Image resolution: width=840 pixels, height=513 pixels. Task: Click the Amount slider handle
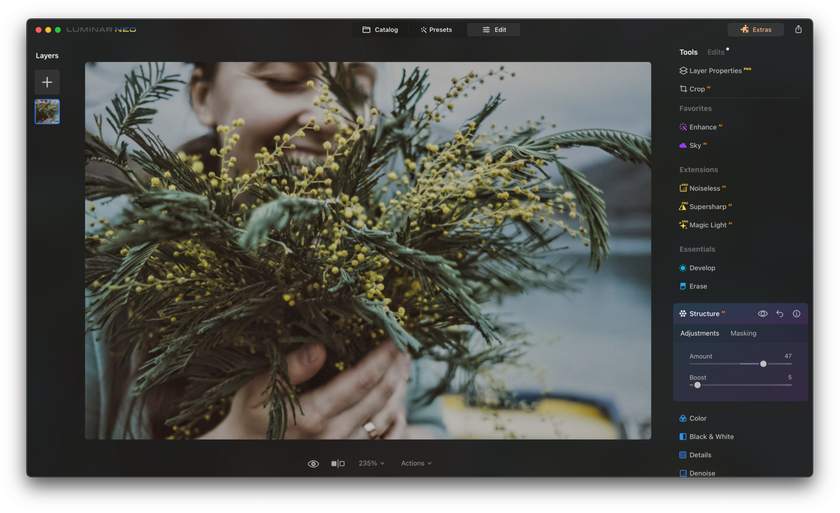(x=763, y=364)
